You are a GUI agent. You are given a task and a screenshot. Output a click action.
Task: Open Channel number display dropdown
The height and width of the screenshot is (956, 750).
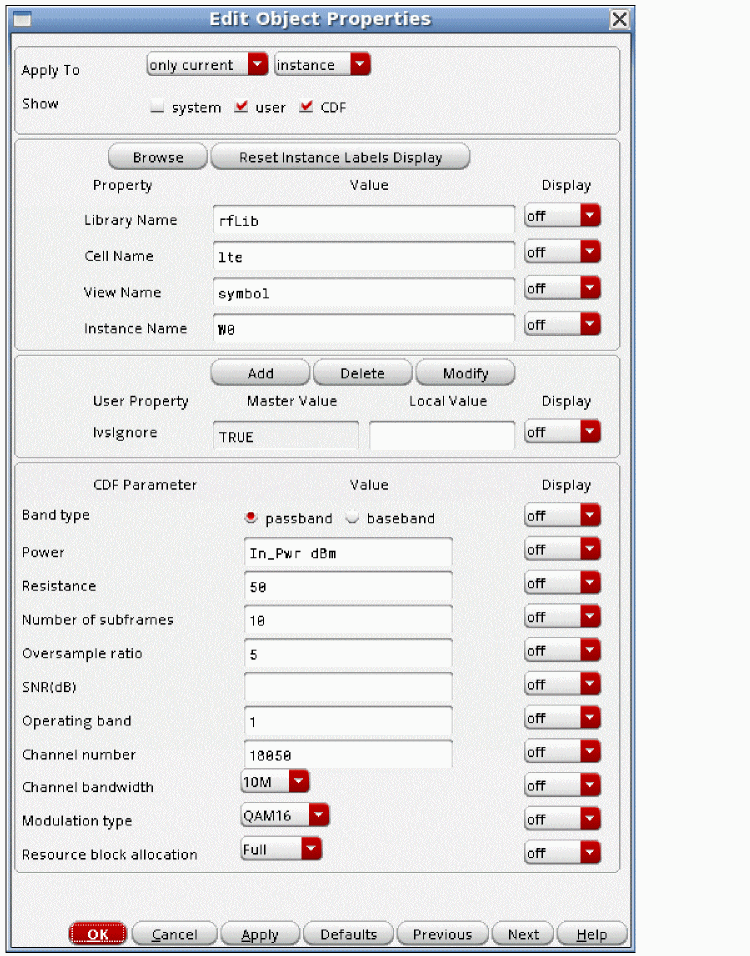click(x=562, y=752)
